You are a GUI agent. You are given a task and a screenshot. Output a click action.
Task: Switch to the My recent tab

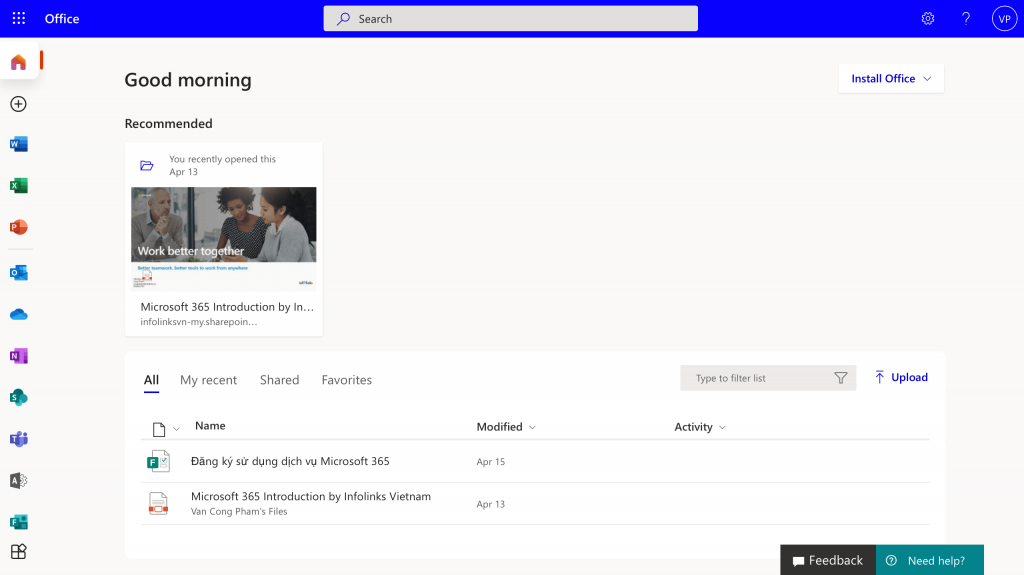208,380
